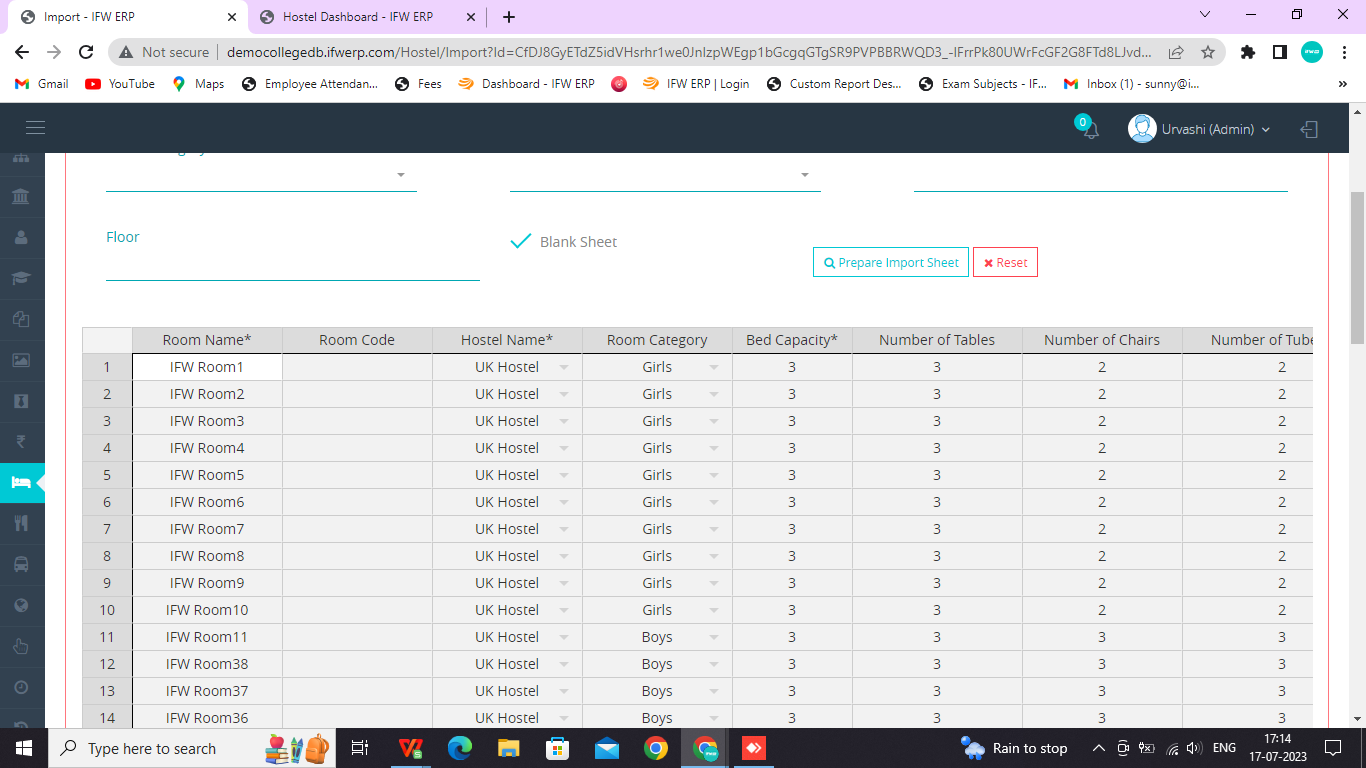Open the weather Rain to stop widget
Viewport: 1366px width, 768px height.
1014,748
